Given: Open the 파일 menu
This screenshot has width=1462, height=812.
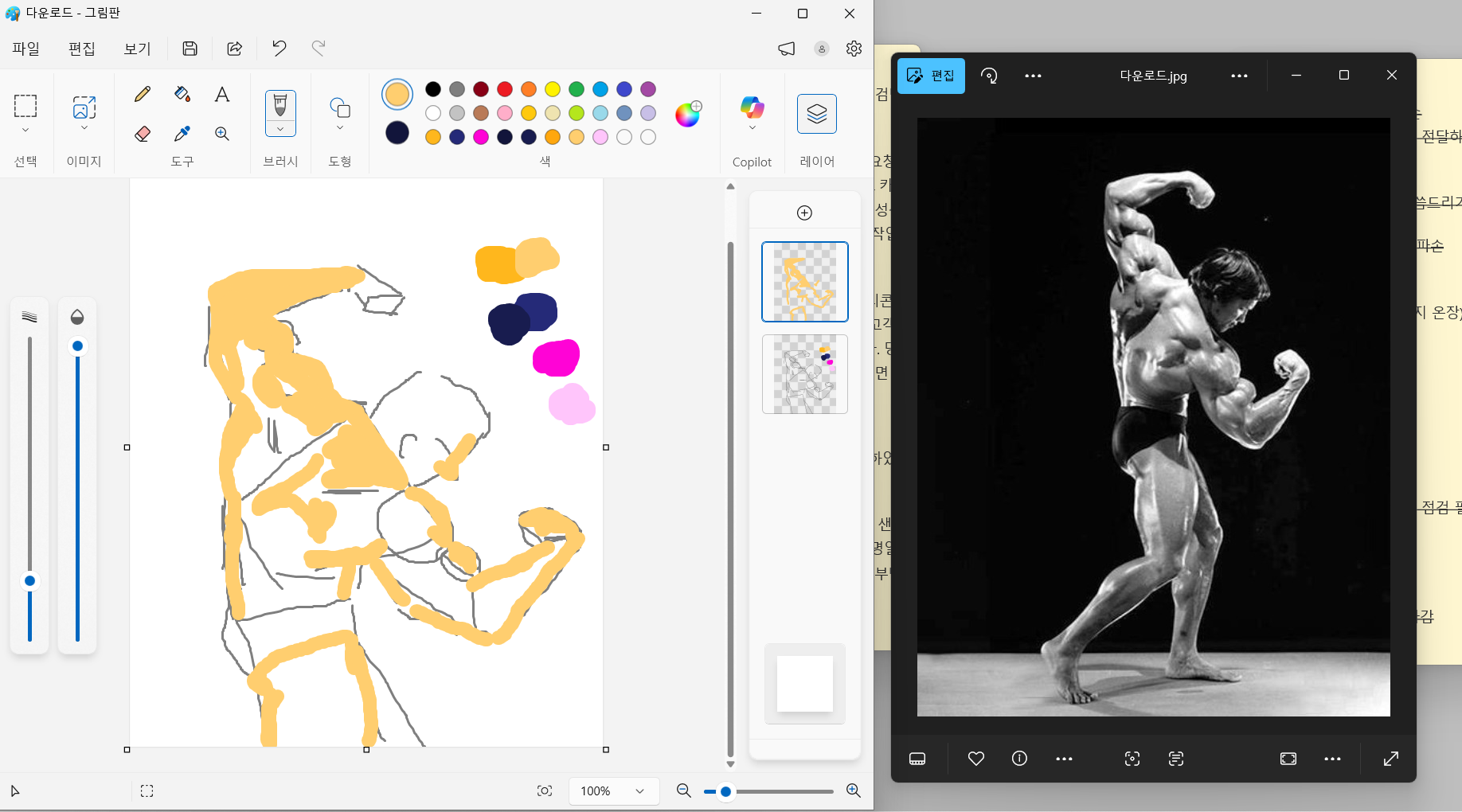Looking at the screenshot, I should pos(25,49).
